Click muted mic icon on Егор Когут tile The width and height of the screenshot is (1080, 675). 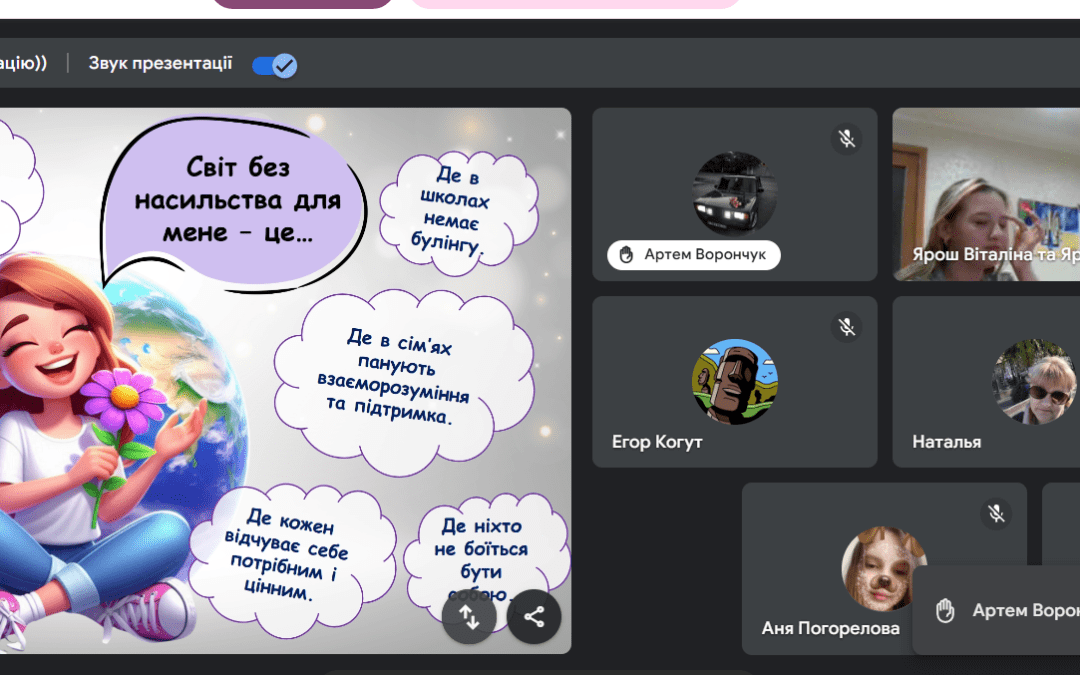[847, 326]
